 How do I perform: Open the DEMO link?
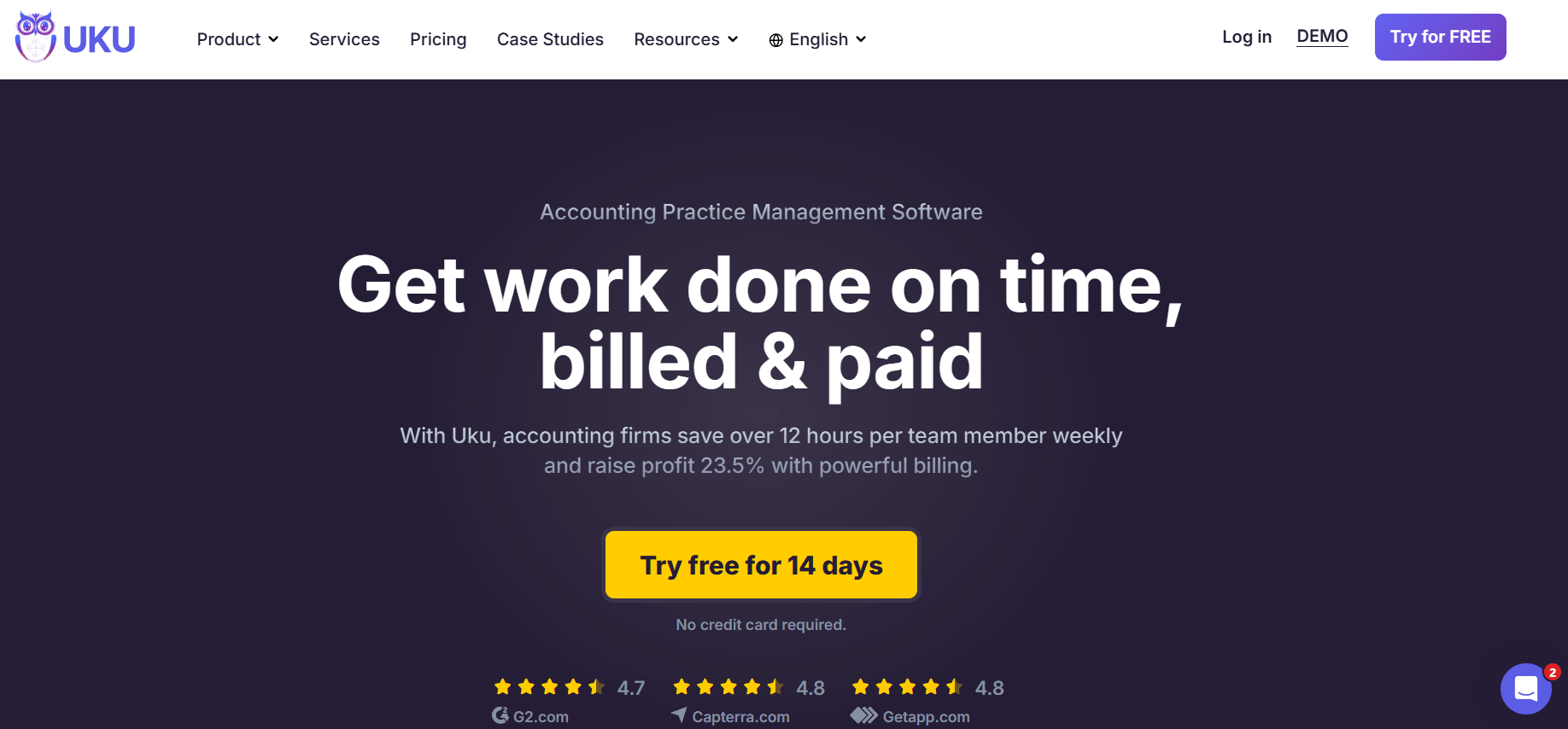1322,37
